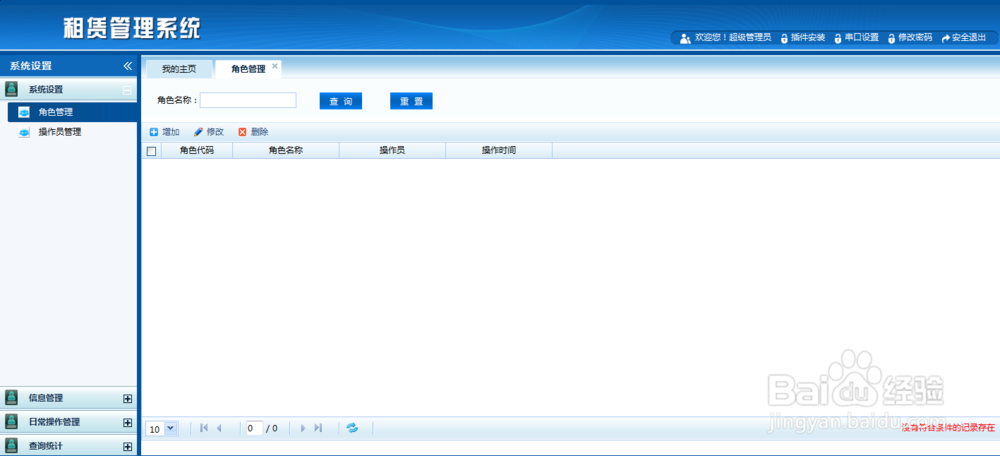This screenshot has width=1000, height=456.
Task: Click the 查询 button
Action: point(341,101)
